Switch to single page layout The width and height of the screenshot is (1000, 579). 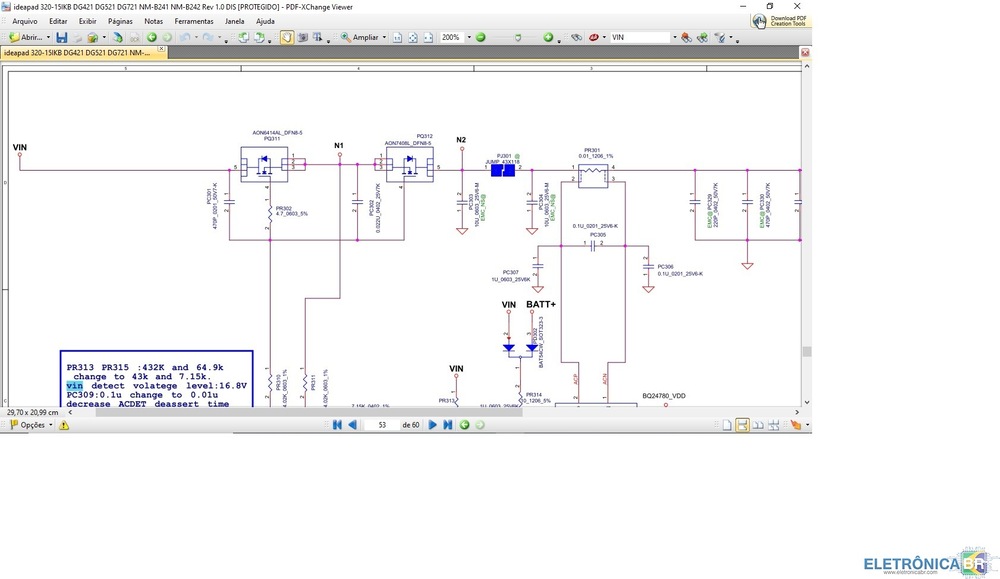(x=725, y=425)
